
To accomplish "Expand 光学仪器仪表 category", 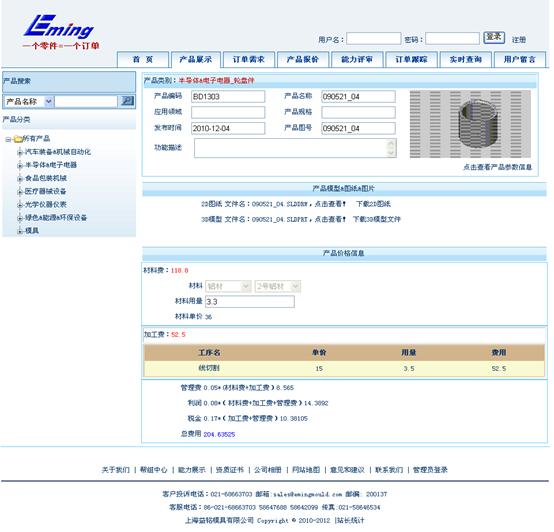I will (20, 205).
